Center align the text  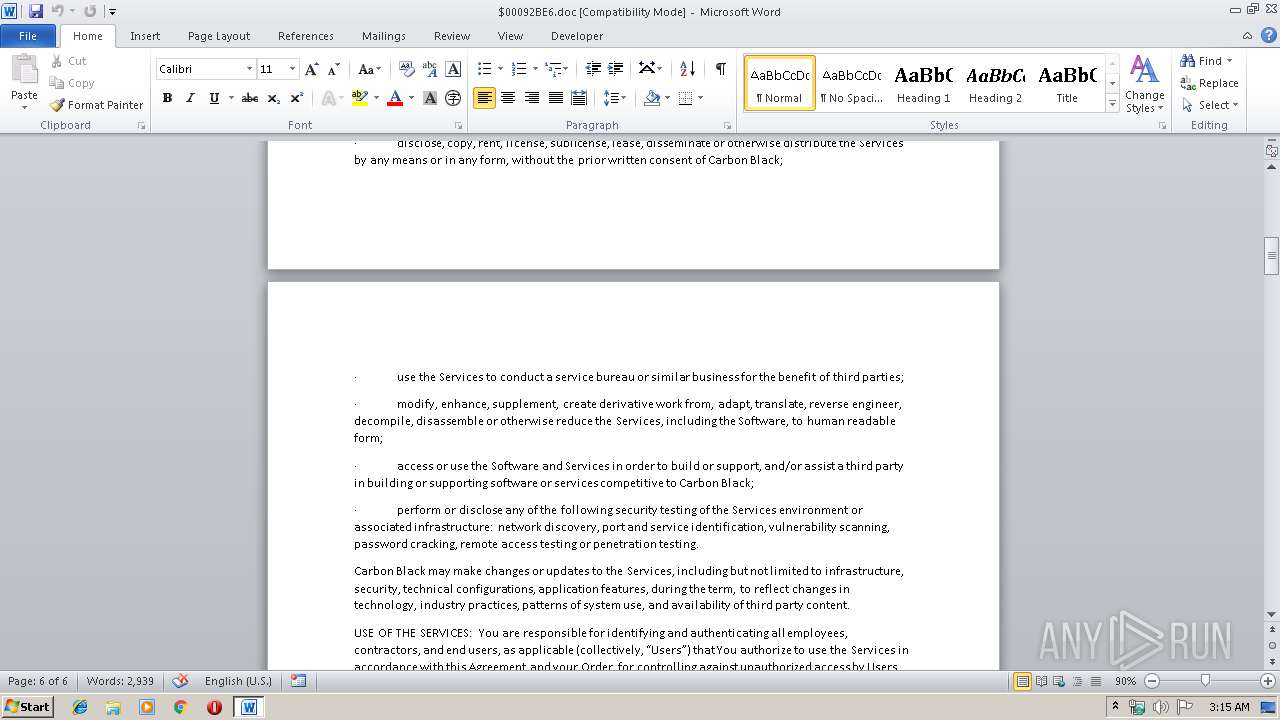pos(508,98)
